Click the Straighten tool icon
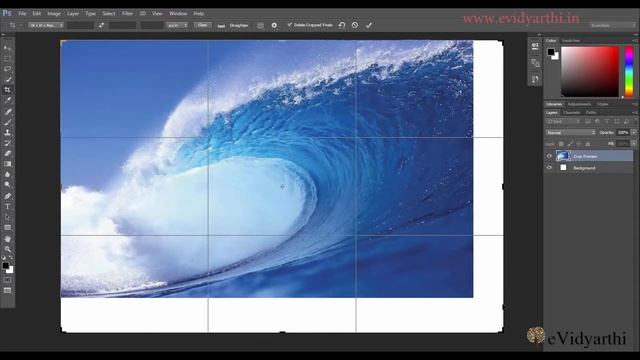Screen dimensions: 640x360 coord(221,25)
